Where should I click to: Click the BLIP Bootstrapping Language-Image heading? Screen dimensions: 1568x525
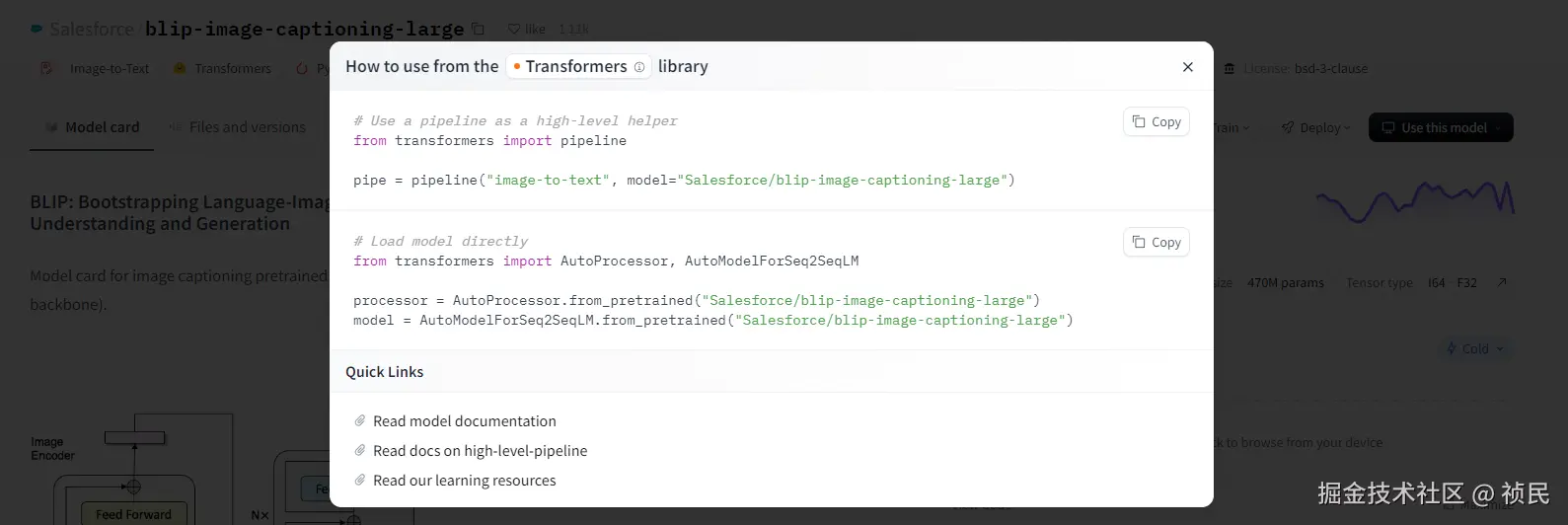(180, 213)
